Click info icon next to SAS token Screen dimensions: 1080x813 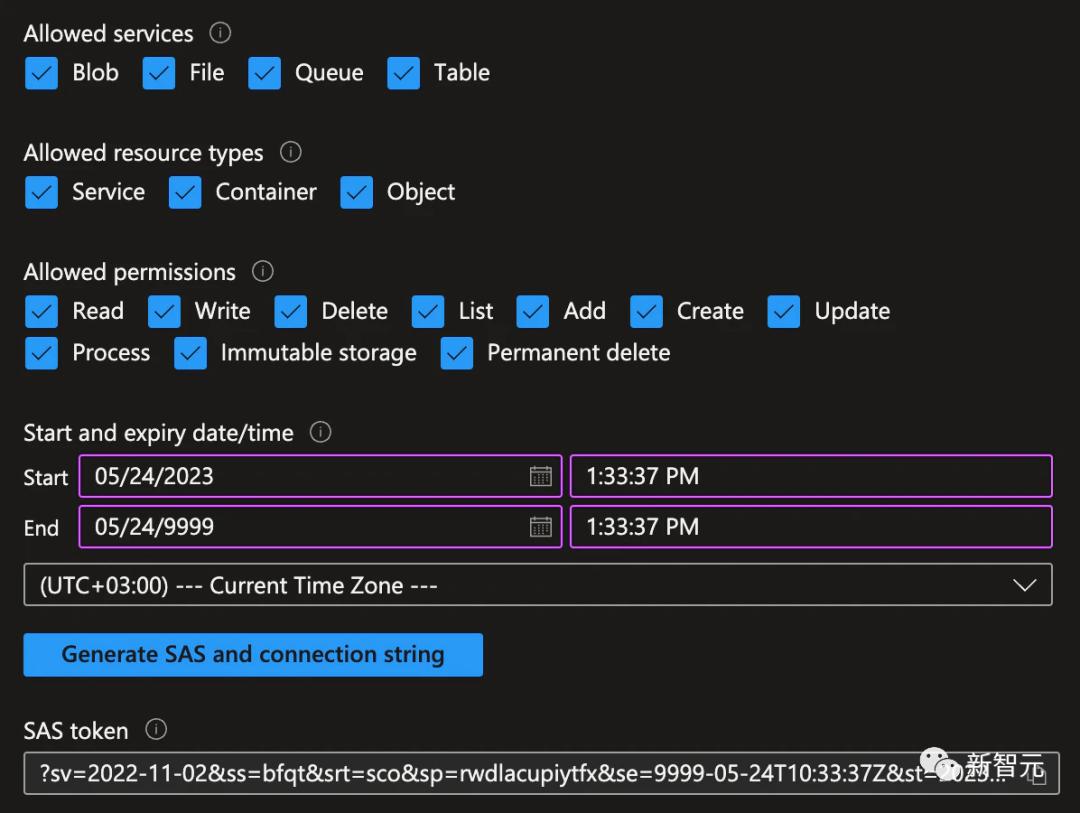(155, 730)
